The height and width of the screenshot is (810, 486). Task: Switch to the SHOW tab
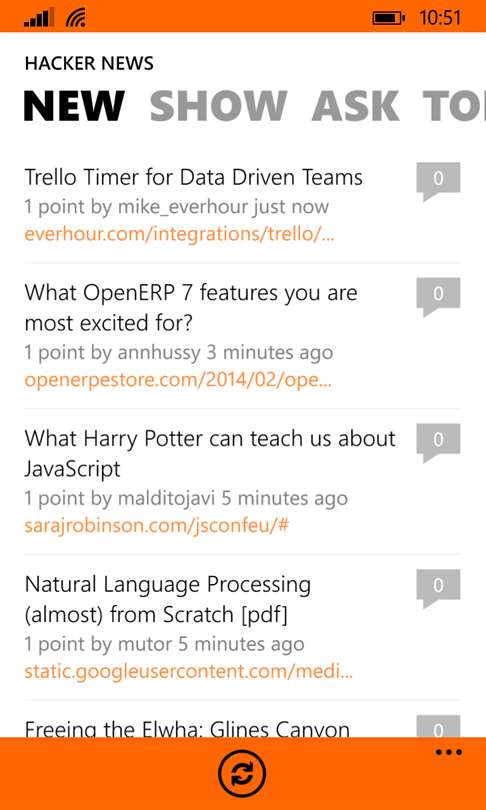pos(218,106)
